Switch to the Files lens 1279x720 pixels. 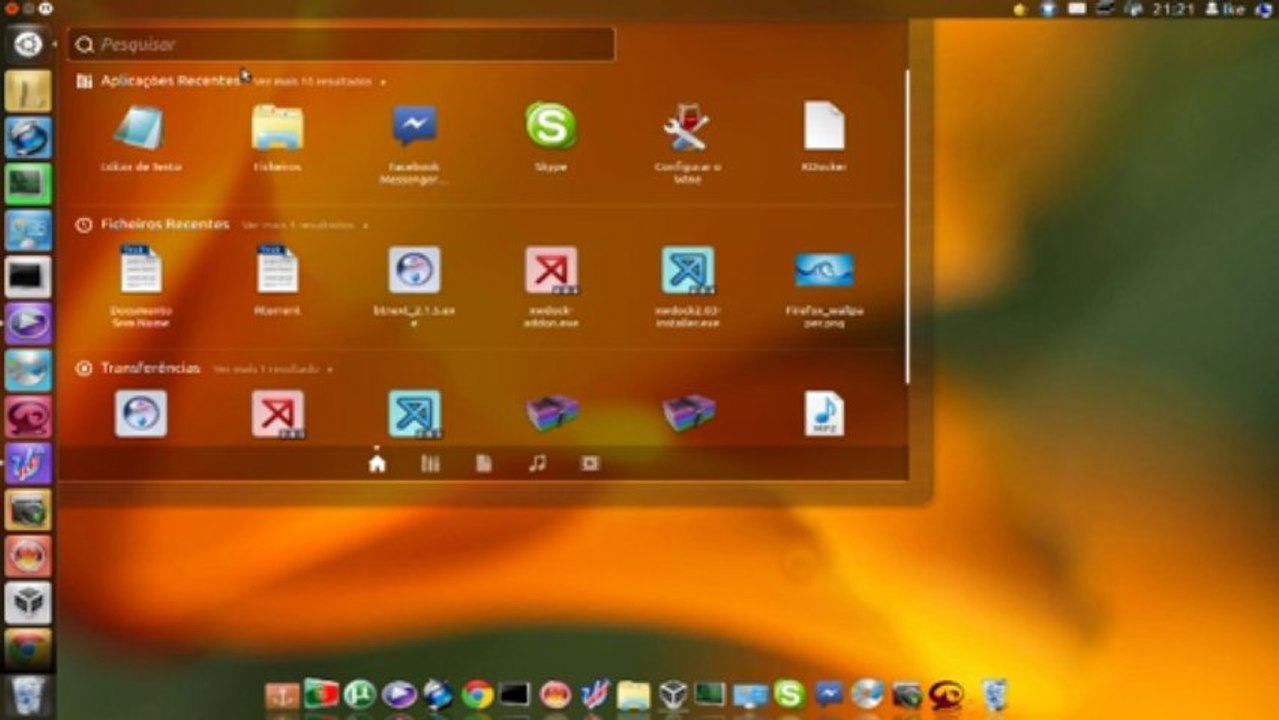[484, 463]
